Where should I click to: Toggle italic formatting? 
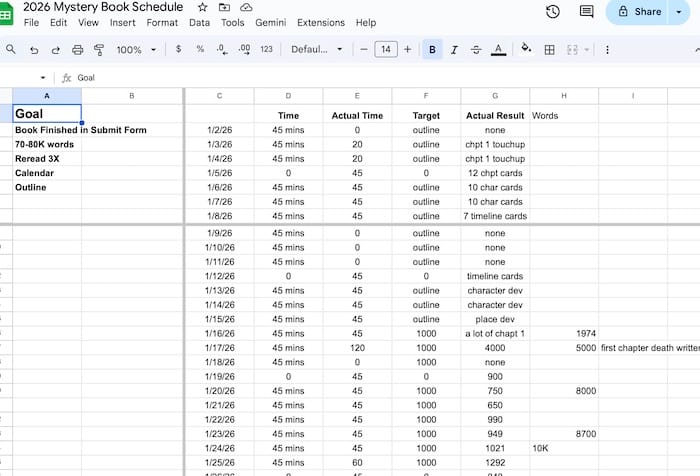point(454,50)
